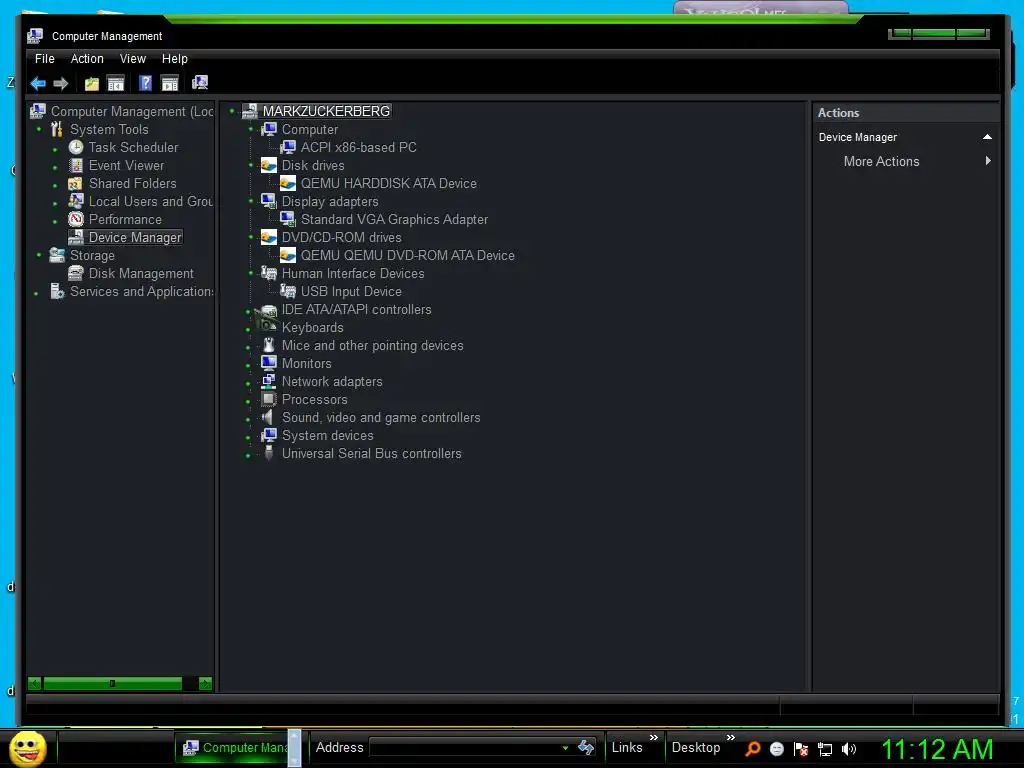Click the System Tools wrench icon

pyautogui.click(x=57, y=129)
